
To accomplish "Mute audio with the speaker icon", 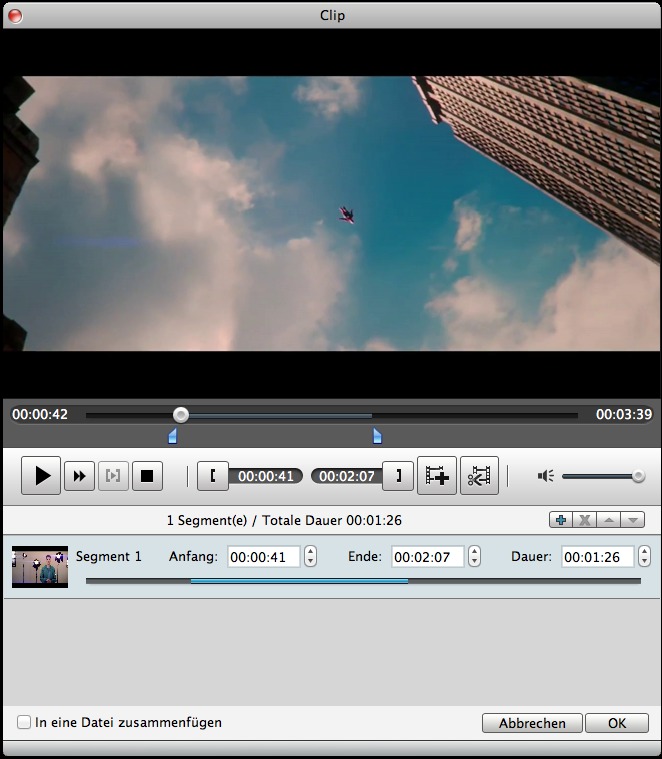I will (546, 476).
